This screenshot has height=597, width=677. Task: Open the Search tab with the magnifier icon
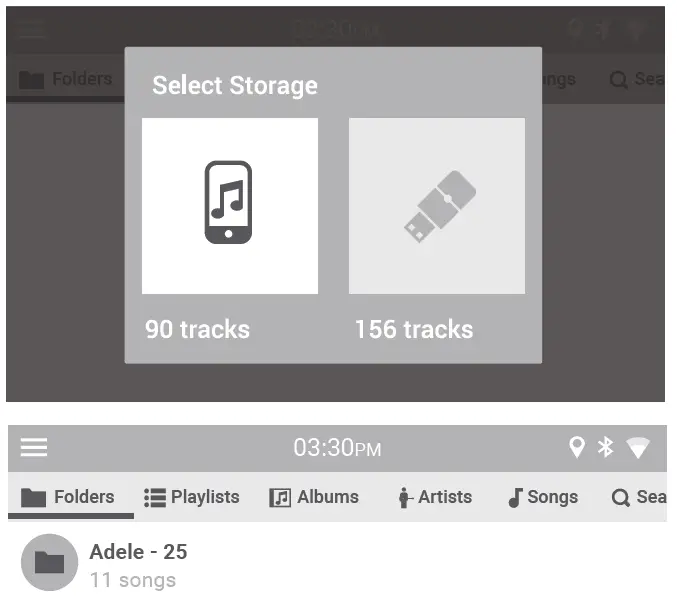coord(638,497)
